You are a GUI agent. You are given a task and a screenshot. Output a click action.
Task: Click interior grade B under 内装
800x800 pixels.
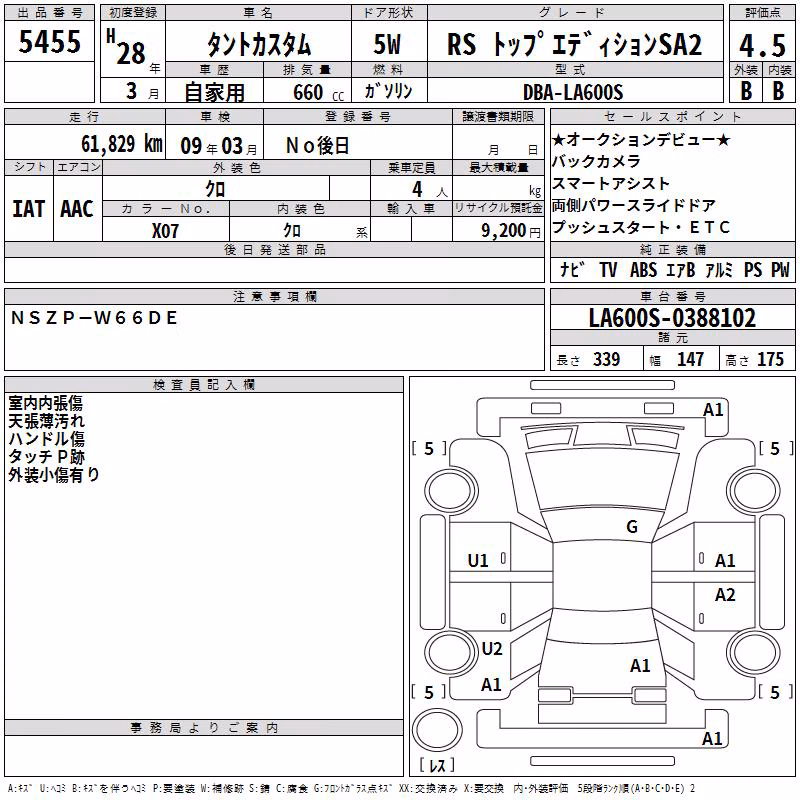pos(778,91)
